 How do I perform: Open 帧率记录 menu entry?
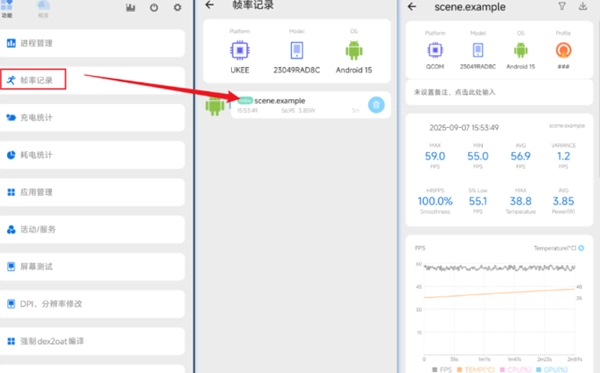tap(92, 80)
